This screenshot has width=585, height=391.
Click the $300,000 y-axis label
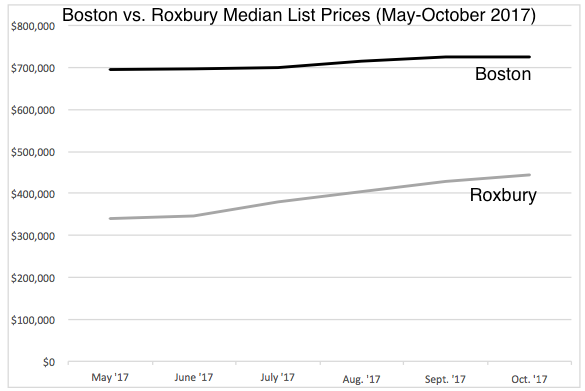(x=33, y=236)
